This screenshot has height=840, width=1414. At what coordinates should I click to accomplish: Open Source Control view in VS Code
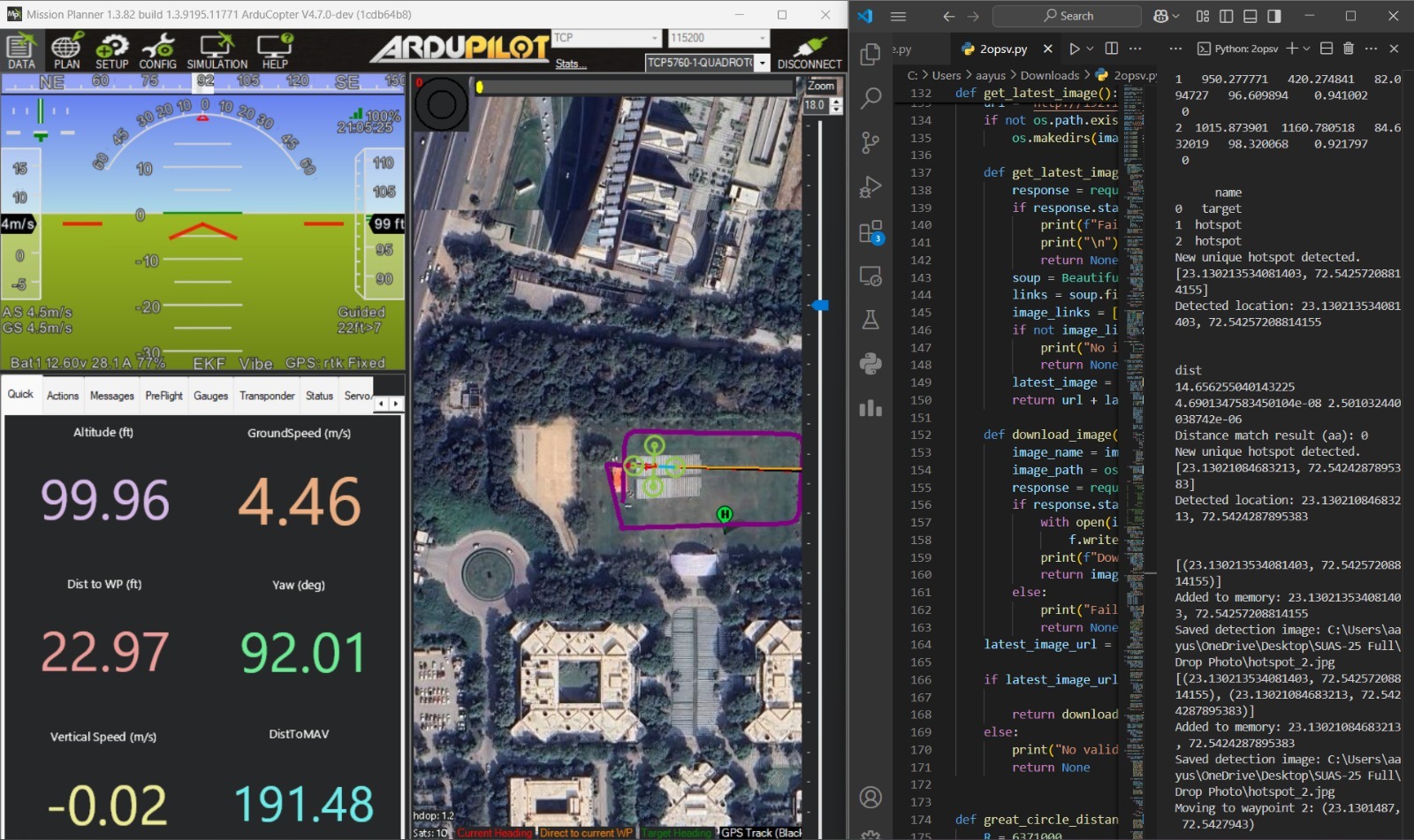[x=870, y=142]
